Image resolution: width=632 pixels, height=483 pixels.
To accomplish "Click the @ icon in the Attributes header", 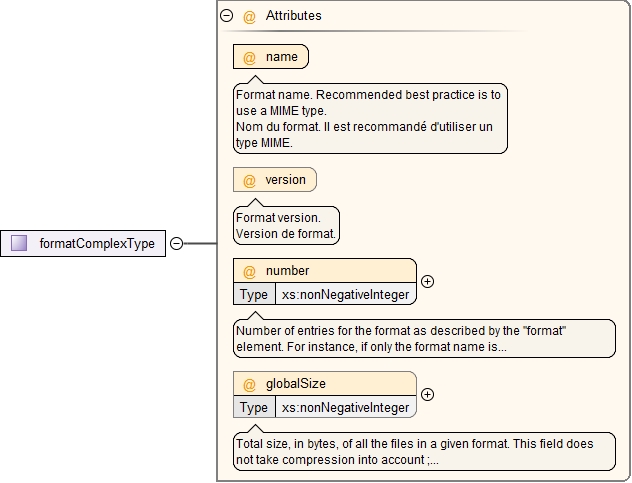I will click(x=249, y=17).
